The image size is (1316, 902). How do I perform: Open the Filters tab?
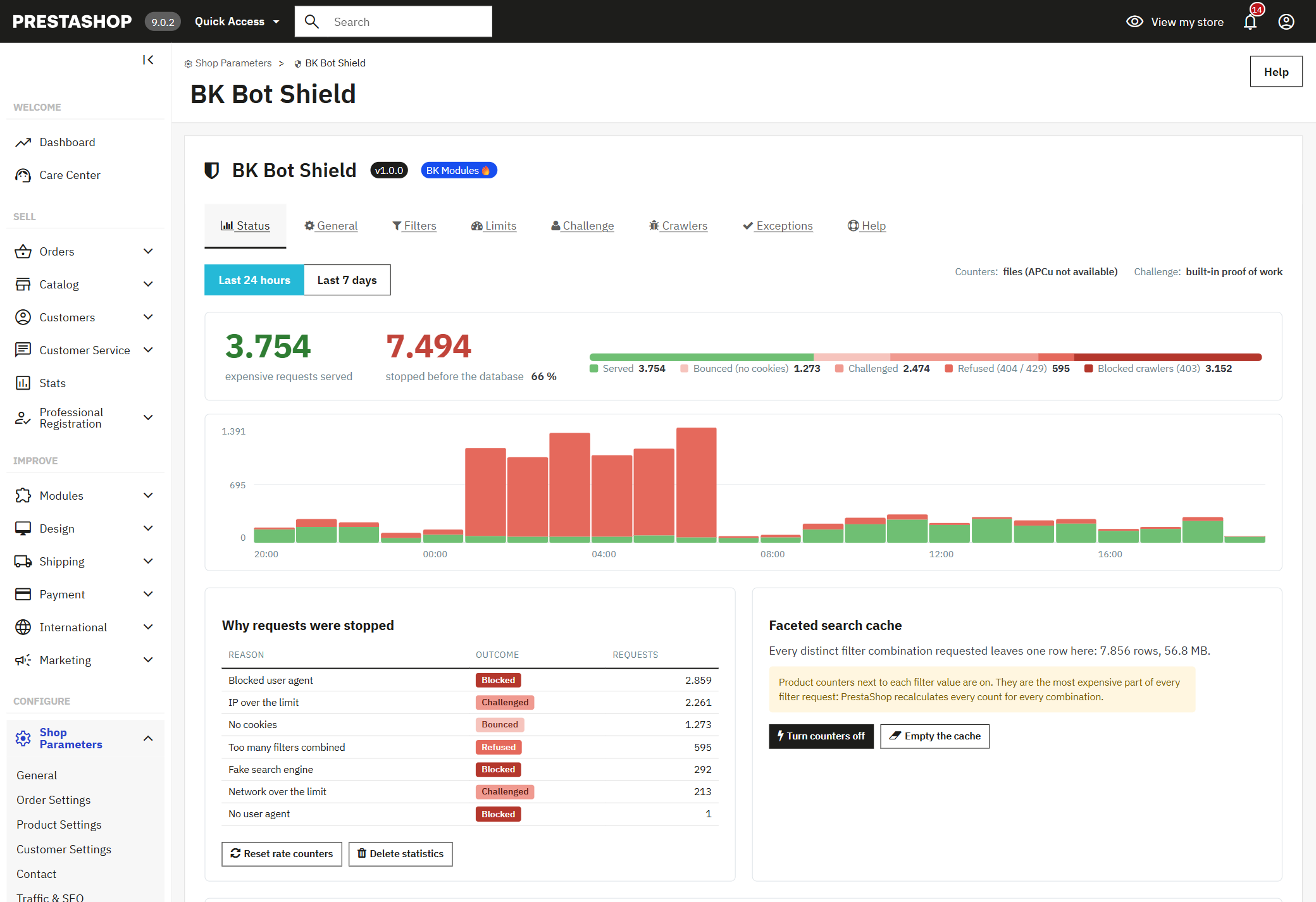[x=414, y=226]
